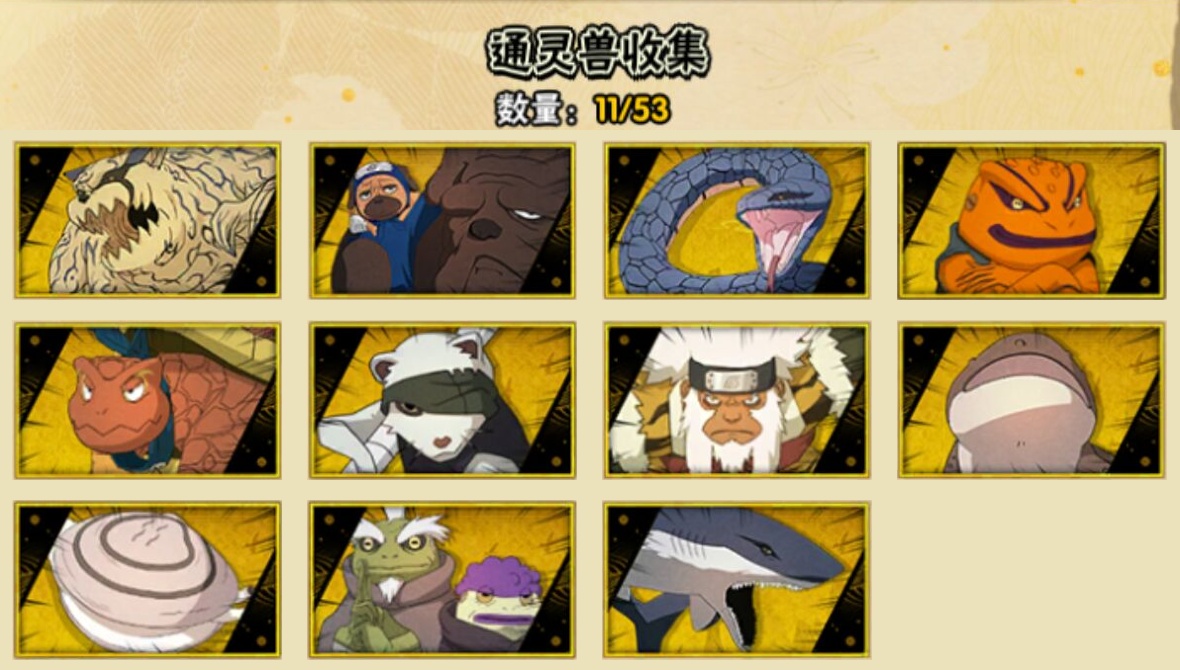Choose the orange toad summon card

1031,220
